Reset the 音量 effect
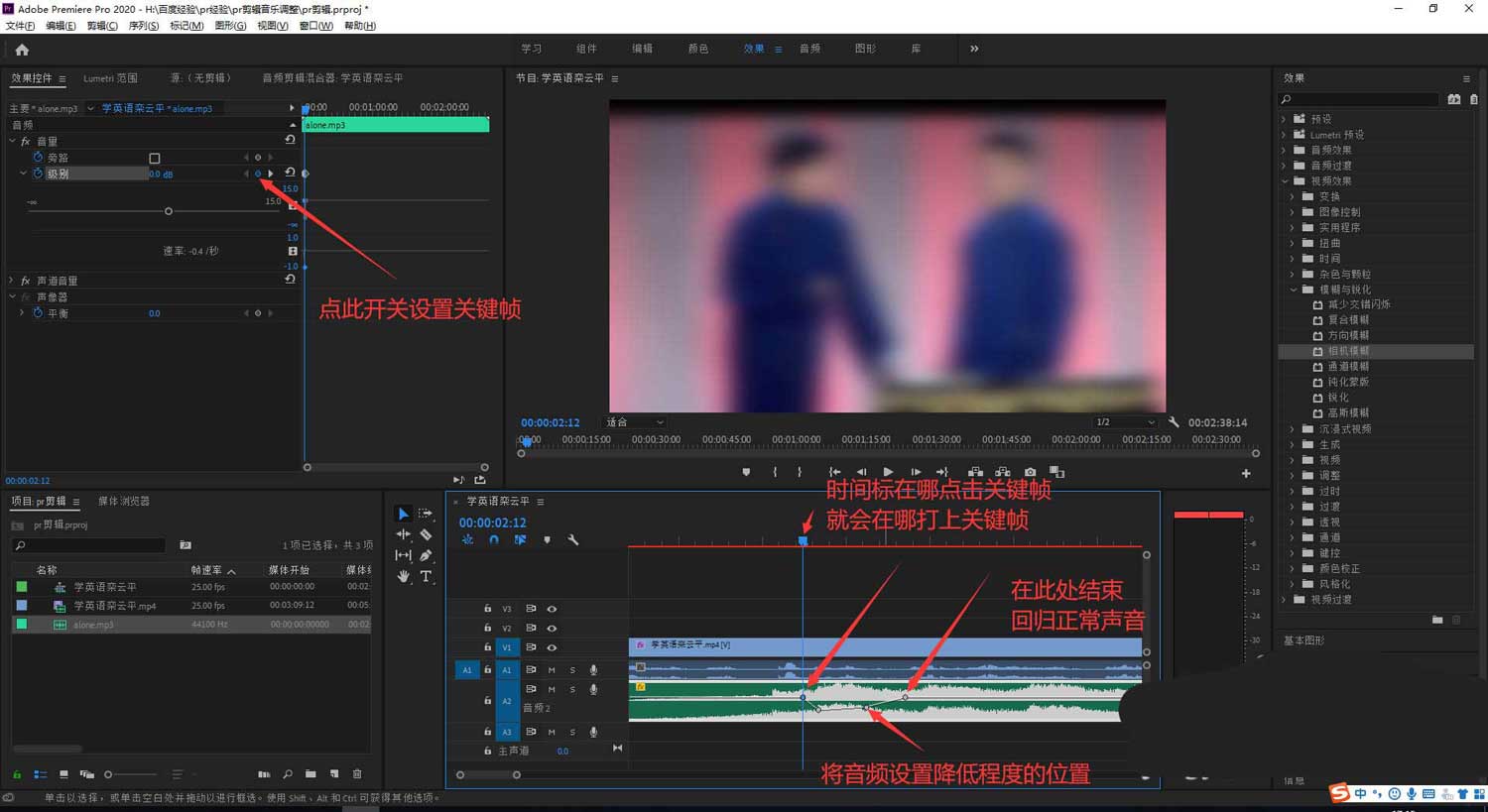This screenshot has width=1488, height=812. tap(290, 141)
